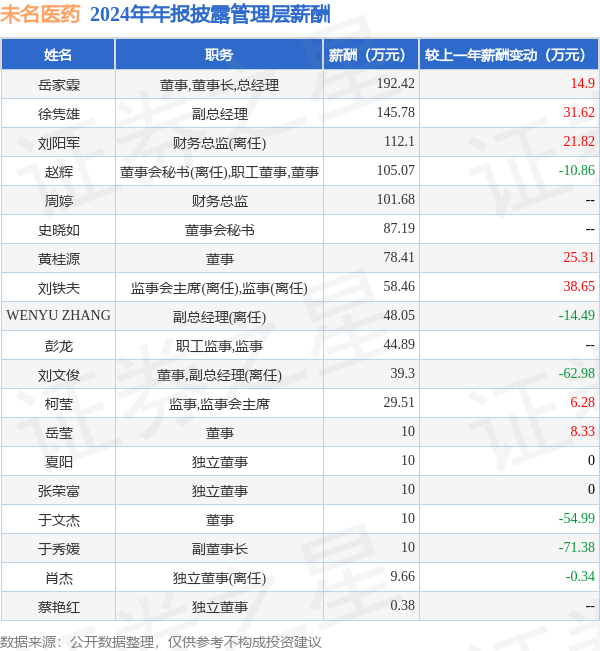Image resolution: width=600 pixels, height=651 pixels.
Task: Select the name 刘文俊
Action: click(x=59, y=375)
